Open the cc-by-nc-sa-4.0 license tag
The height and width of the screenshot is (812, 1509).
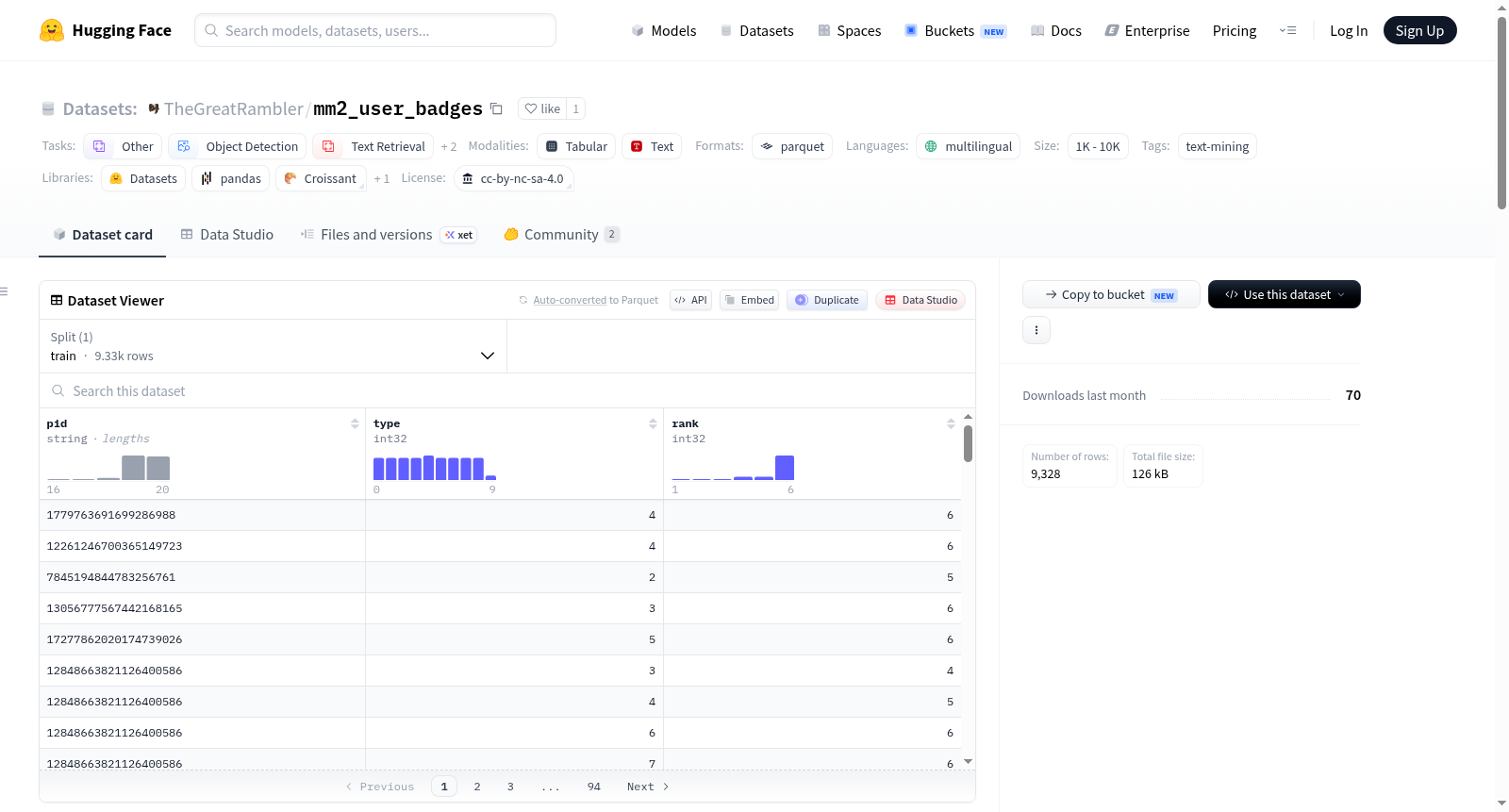coord(513,178)
